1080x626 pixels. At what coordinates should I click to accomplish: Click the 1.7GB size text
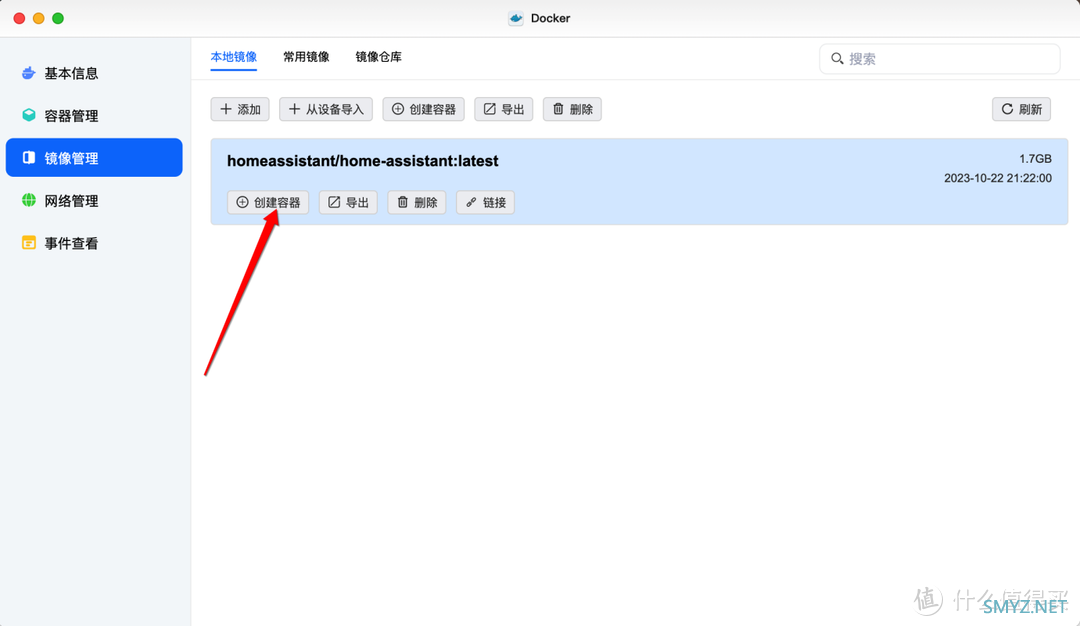point(1035,159)
